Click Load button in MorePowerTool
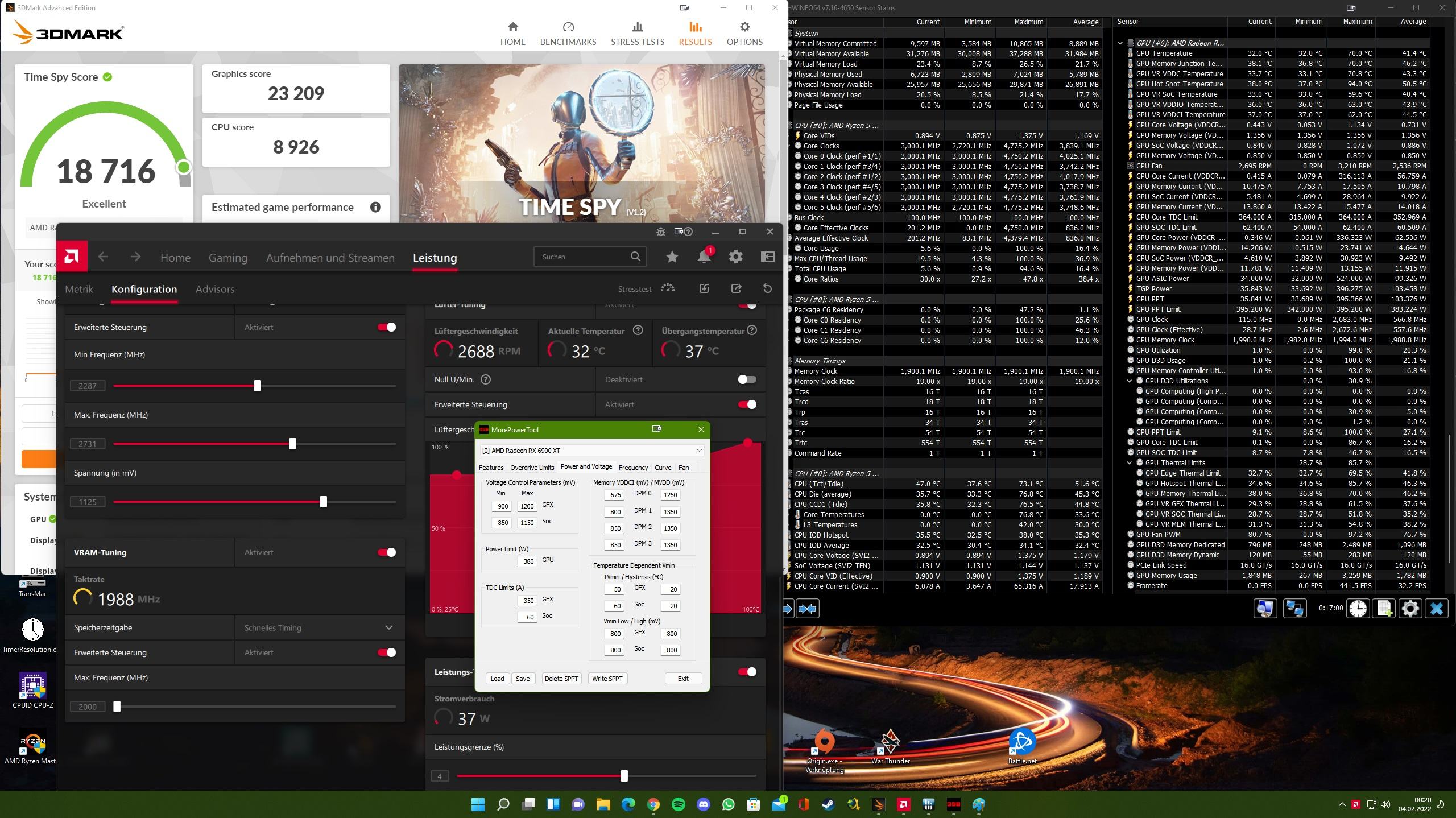 pos(497,678)
